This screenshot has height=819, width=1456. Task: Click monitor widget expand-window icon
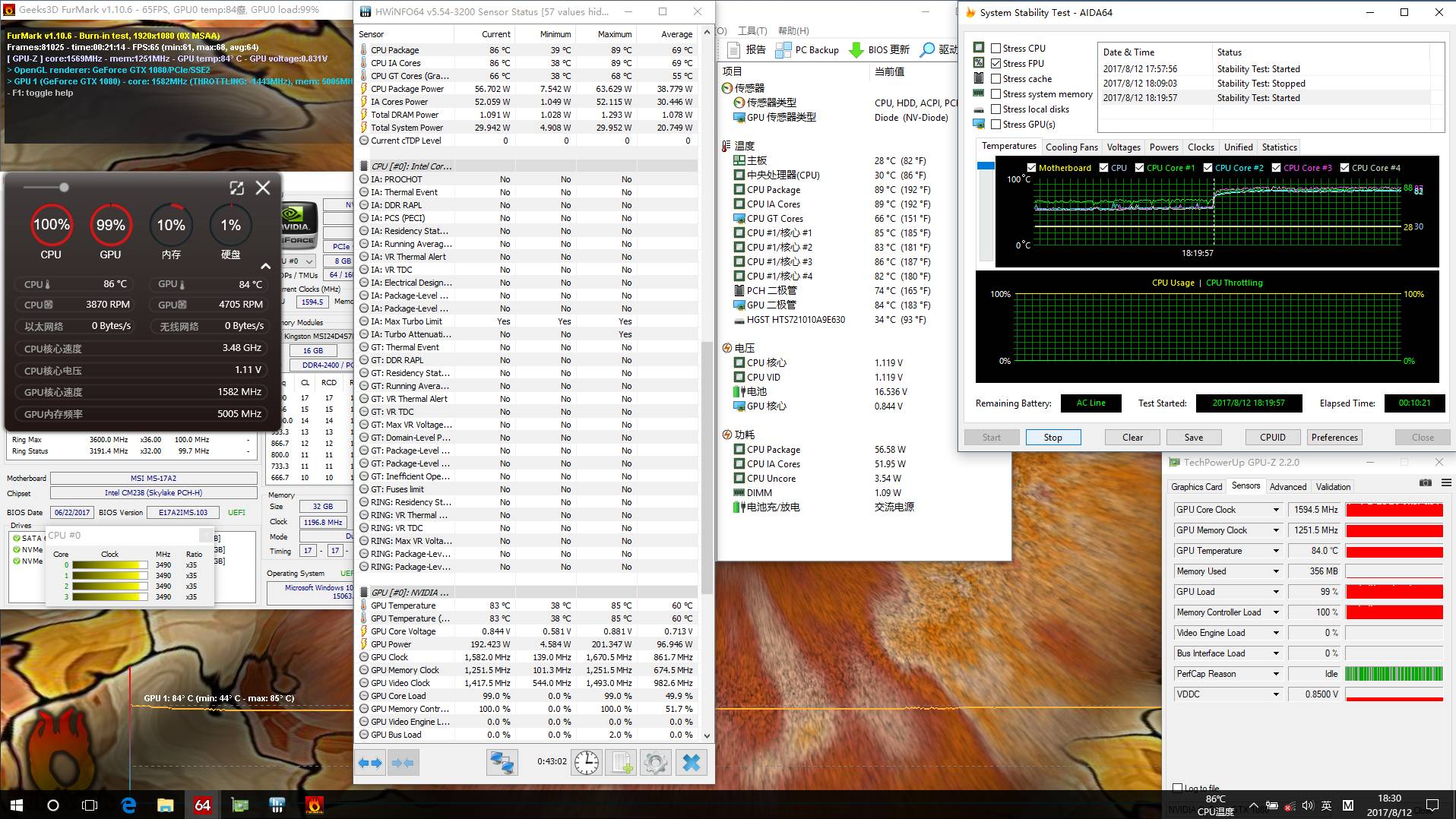pos(236,188)
